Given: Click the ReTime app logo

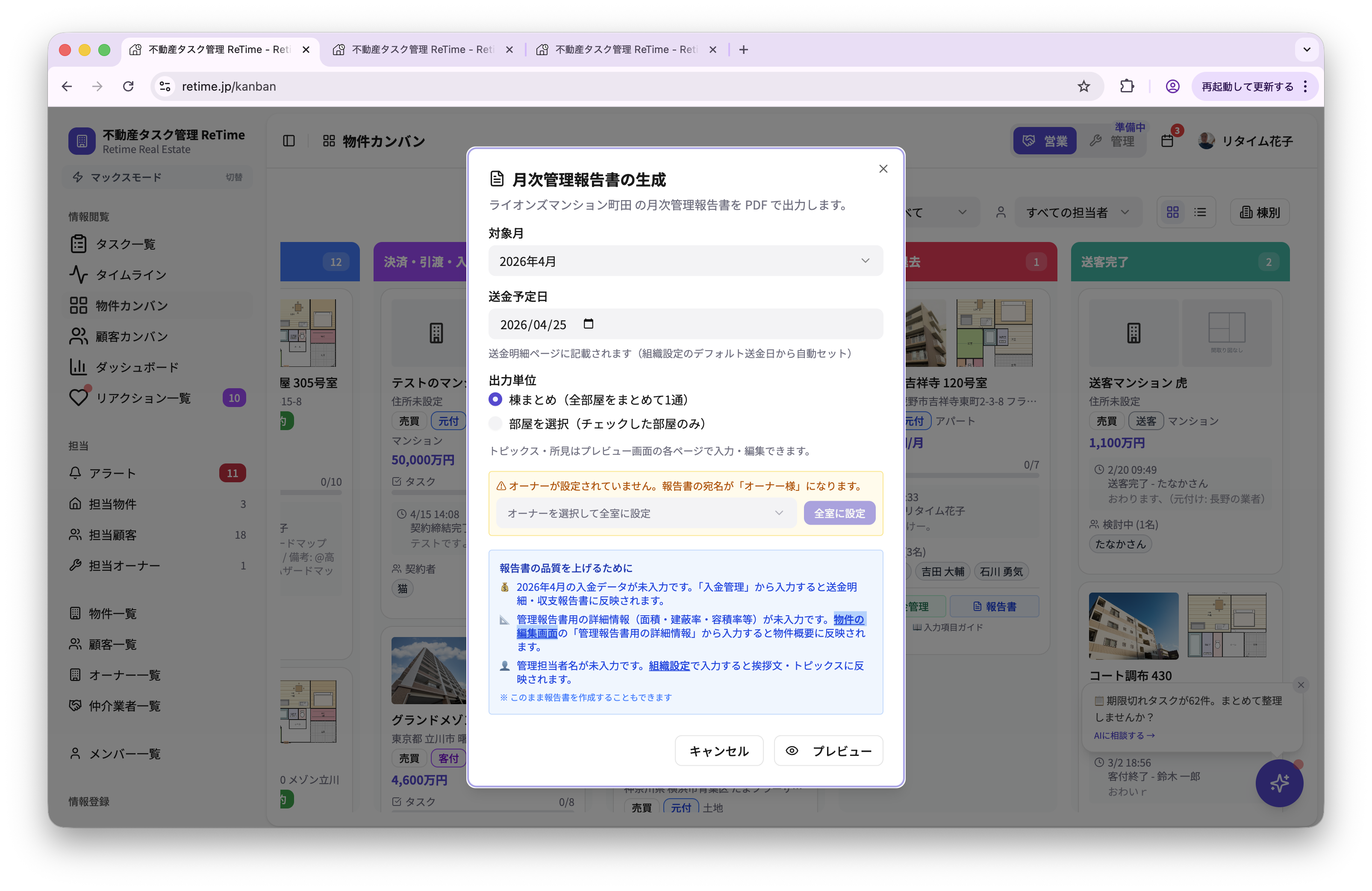Looking at the screenshot, I should pos(82,141).
